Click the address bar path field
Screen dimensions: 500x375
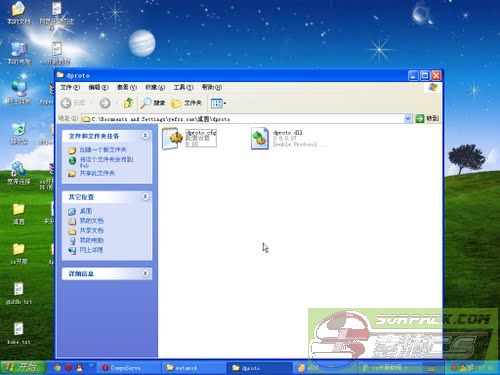click(243, 119)
